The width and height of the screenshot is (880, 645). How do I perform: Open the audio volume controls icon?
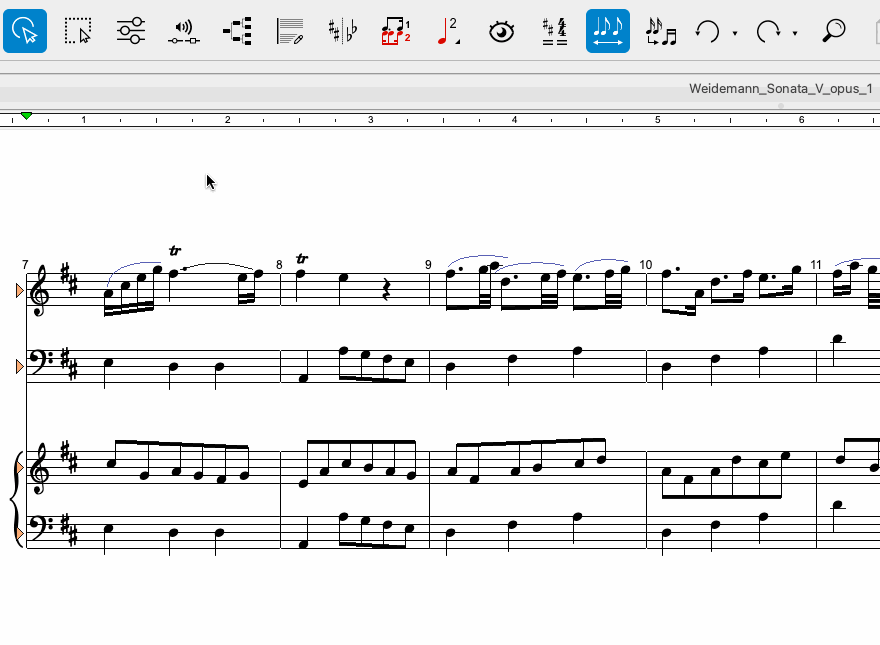click(184, 32)
